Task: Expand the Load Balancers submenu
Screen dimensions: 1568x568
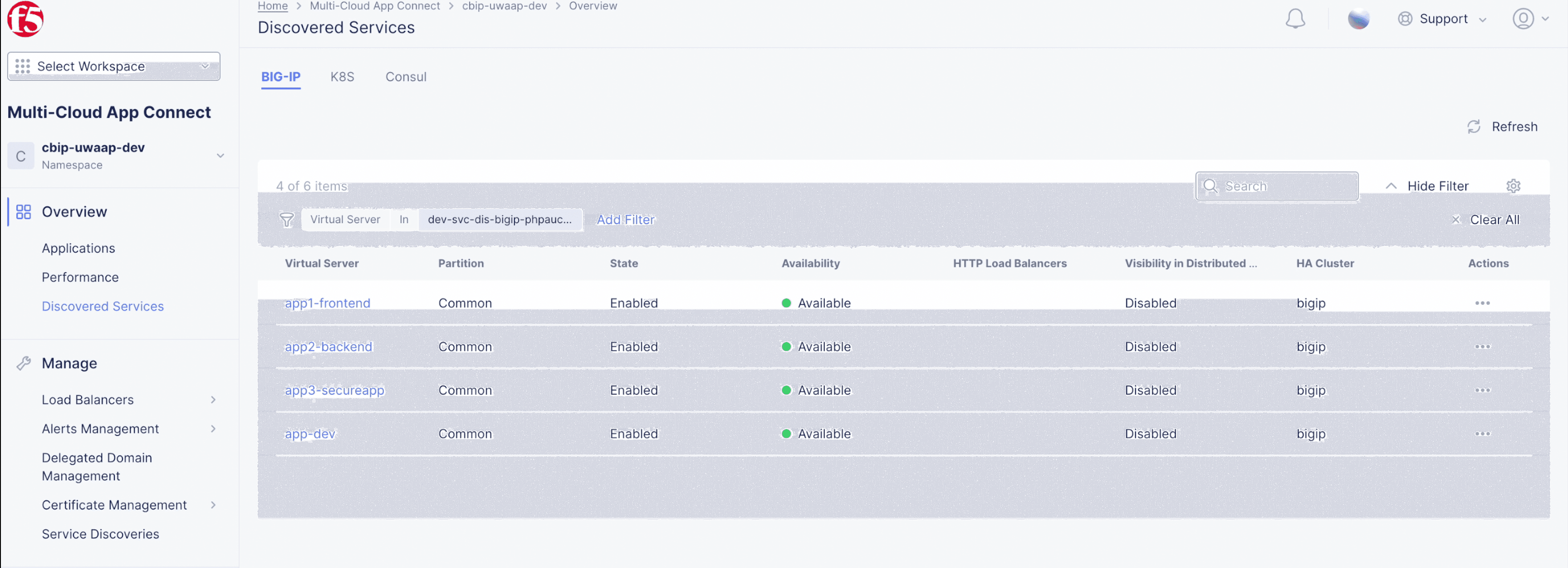Action: click(213, 400)
